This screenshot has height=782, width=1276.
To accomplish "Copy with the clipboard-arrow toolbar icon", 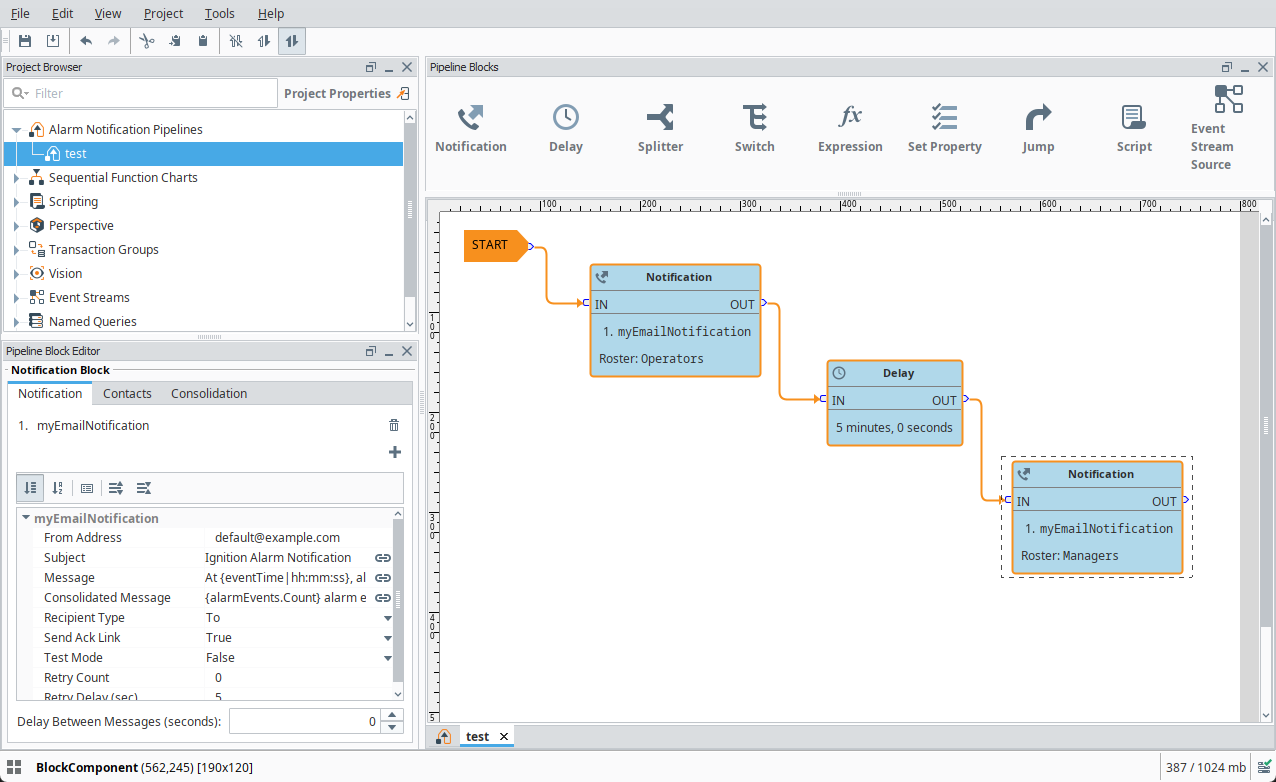I will 175,41.
